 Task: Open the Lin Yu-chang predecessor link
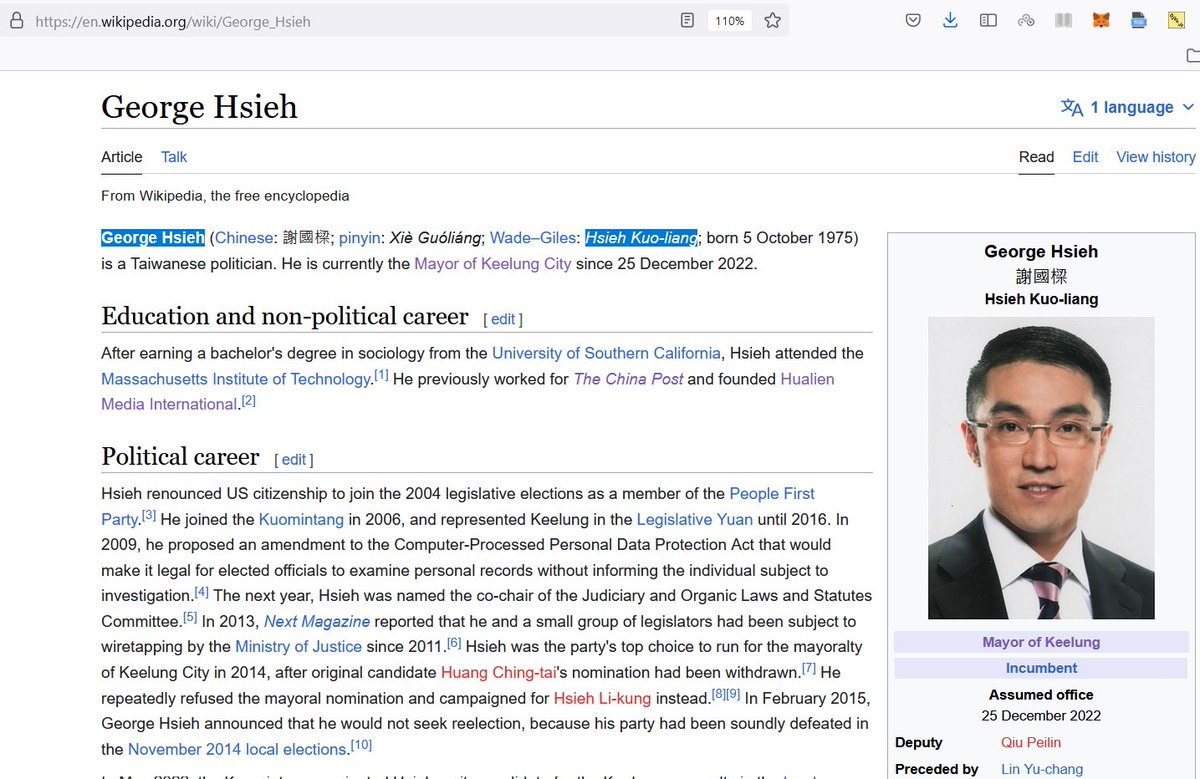[x=1042, y=769]
